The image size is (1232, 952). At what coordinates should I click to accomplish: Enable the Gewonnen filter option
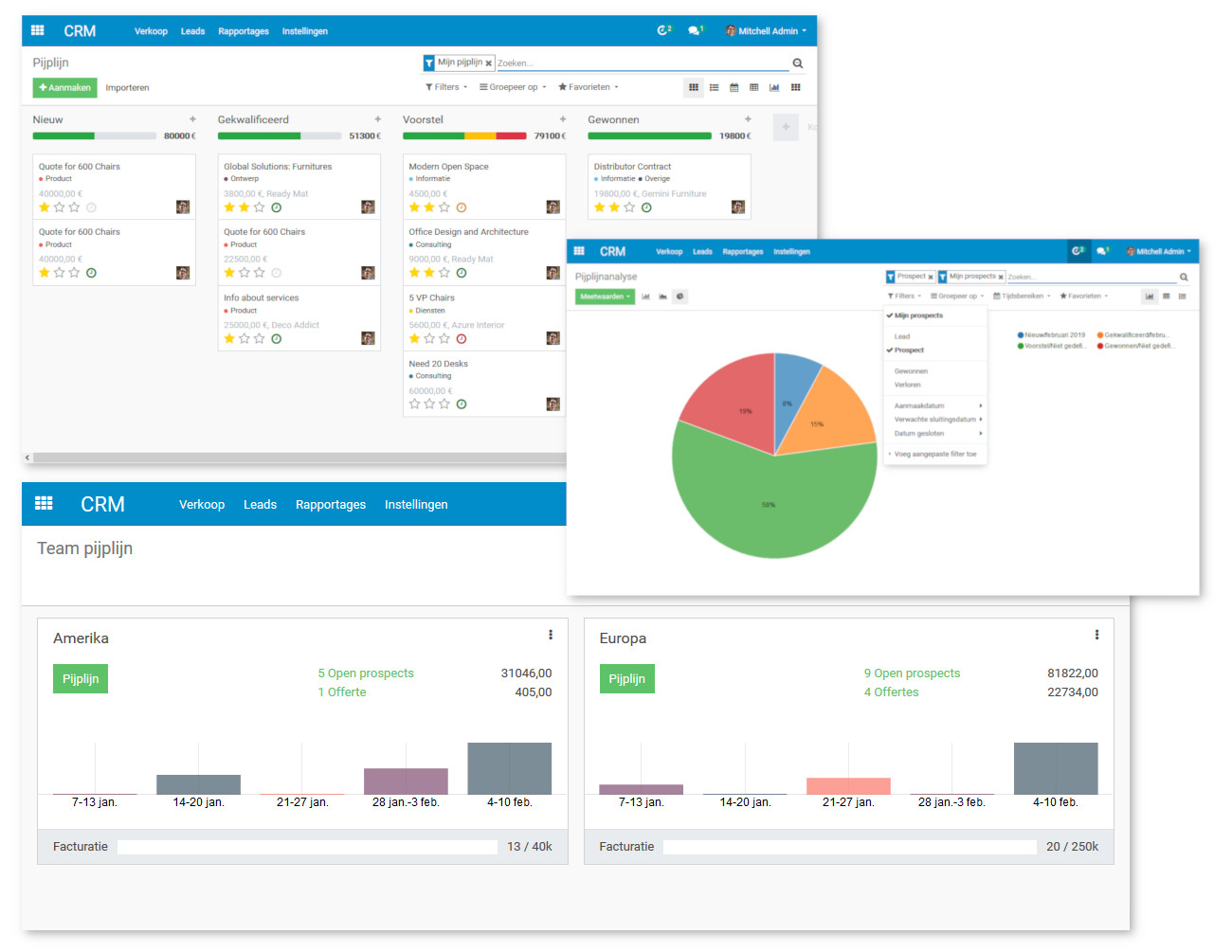click(911, 371)
